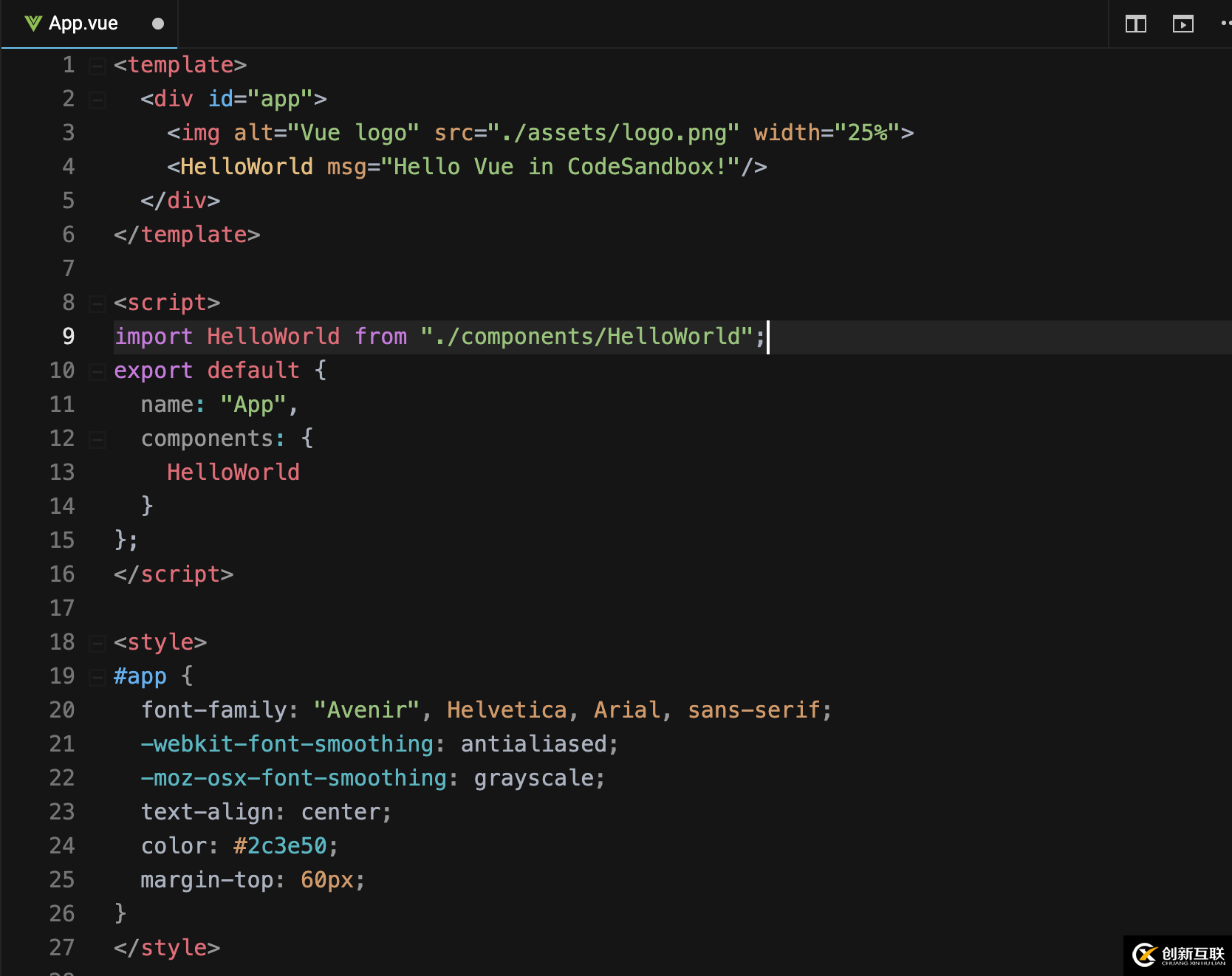
Task: Click line number 17 in the gutter
Action: click(x=62, y=608)
